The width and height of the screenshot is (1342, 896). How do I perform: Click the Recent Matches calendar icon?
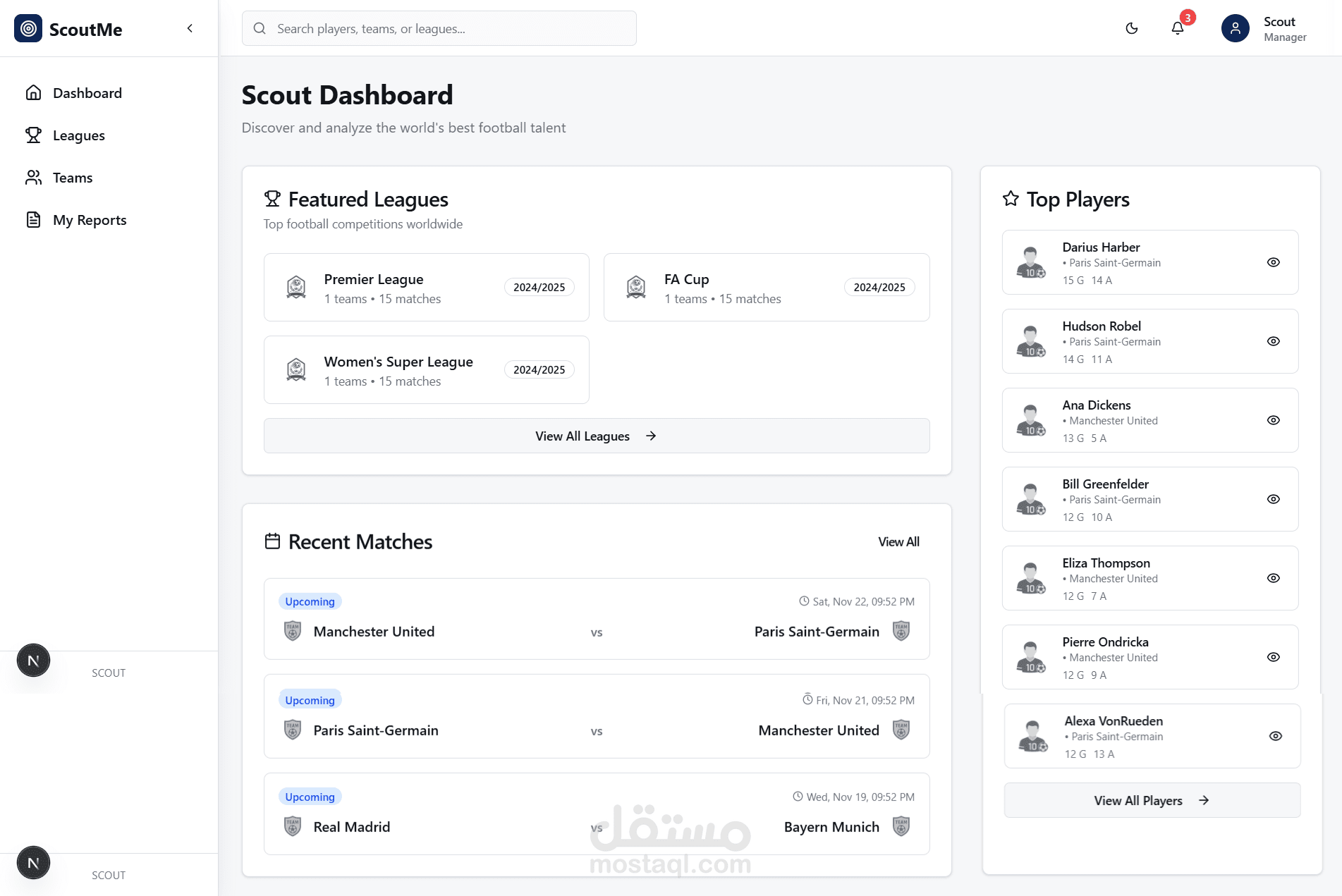272,541
